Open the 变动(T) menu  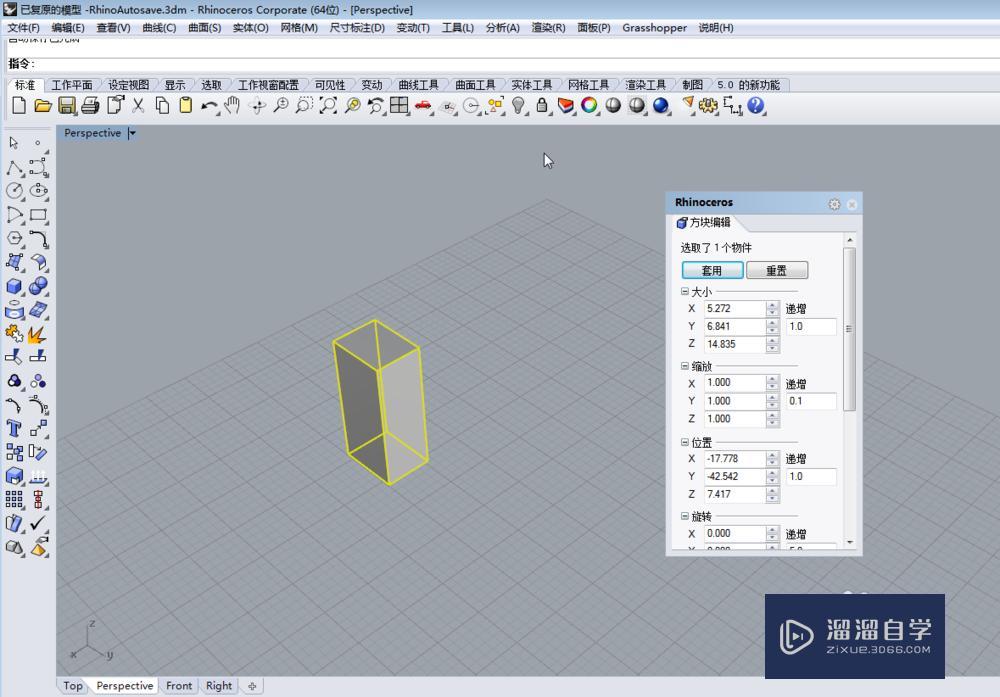tap(413, 28)
